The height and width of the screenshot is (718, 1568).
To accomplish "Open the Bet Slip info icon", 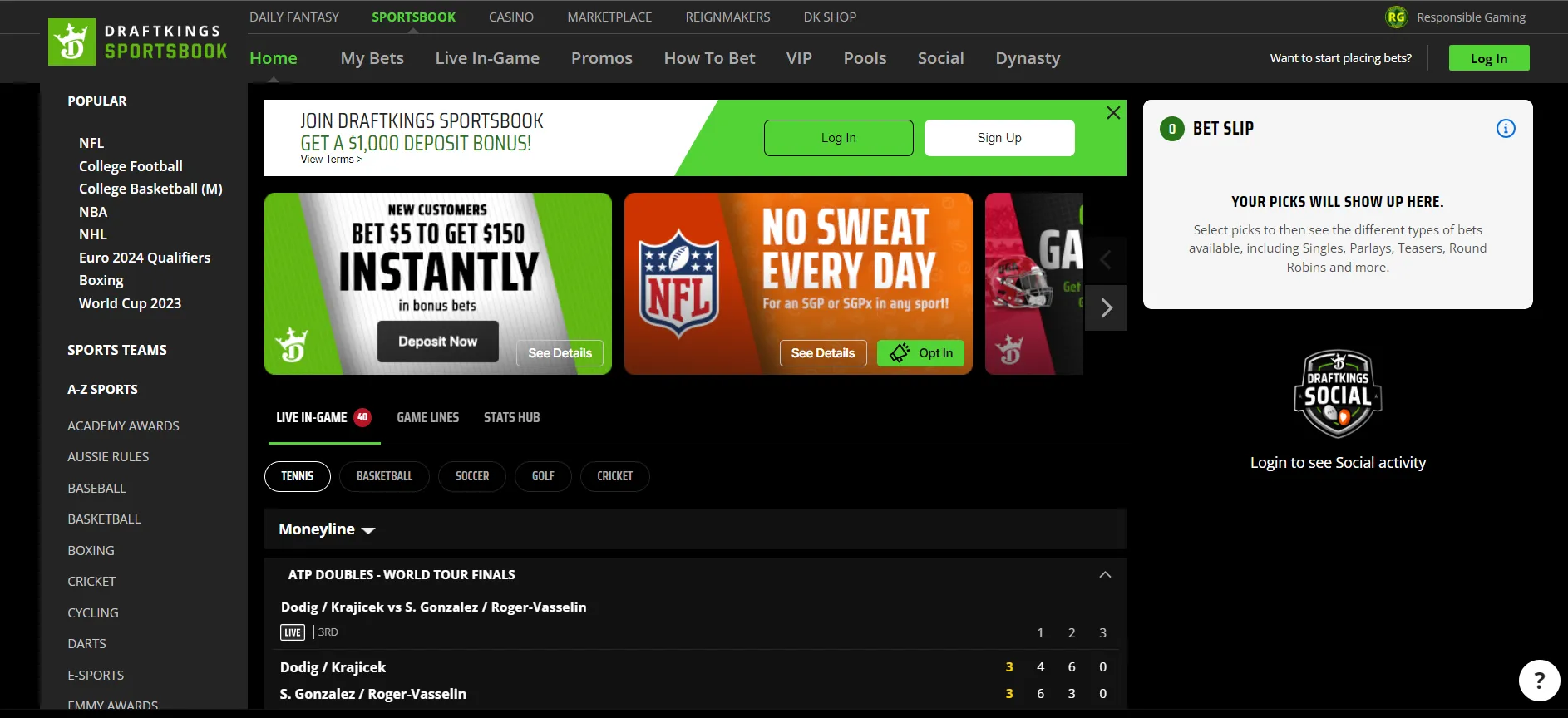I will point(1506,129).
